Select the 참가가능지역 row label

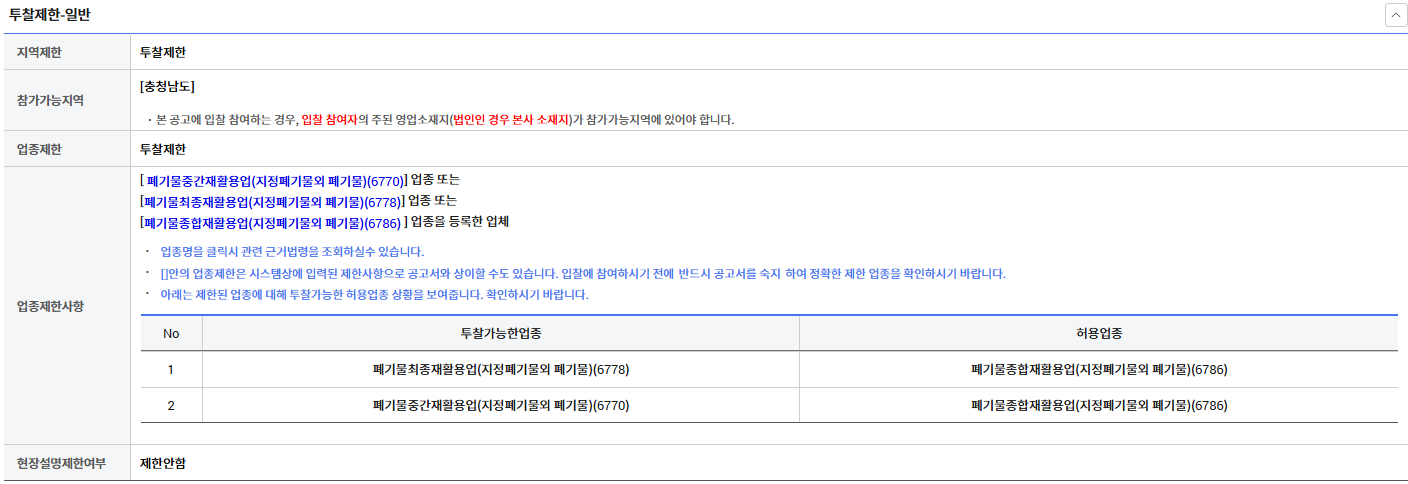(50, 101)
